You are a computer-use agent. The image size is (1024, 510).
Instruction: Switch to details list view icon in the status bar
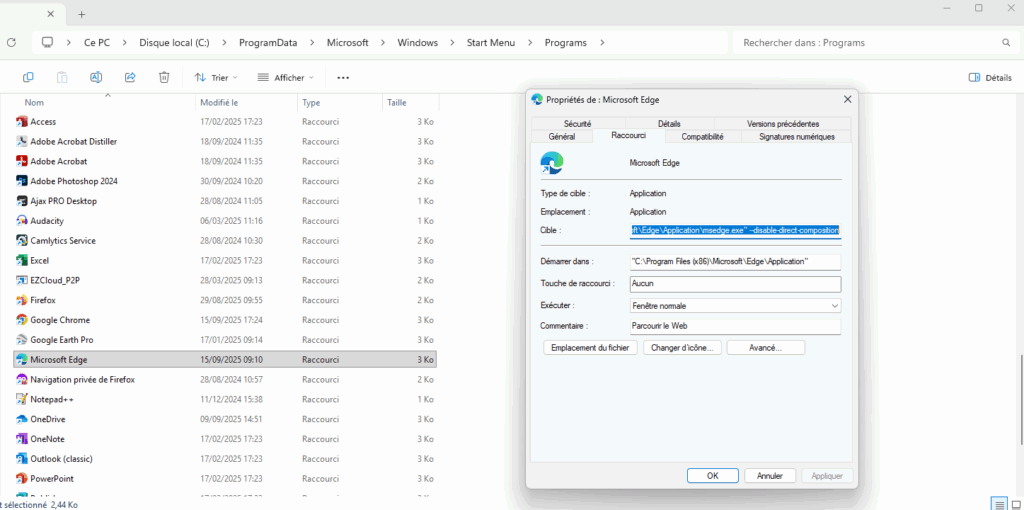[998, 504]
